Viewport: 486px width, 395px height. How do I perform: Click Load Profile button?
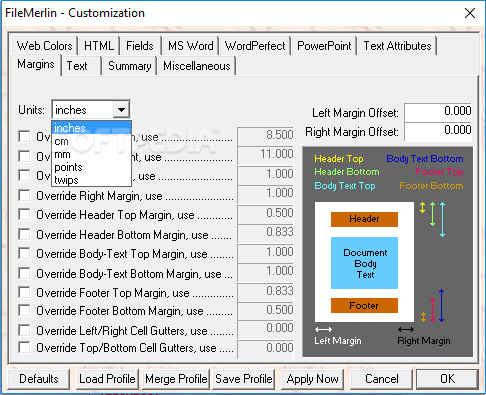pyautogui.click(x=107, y=379)
